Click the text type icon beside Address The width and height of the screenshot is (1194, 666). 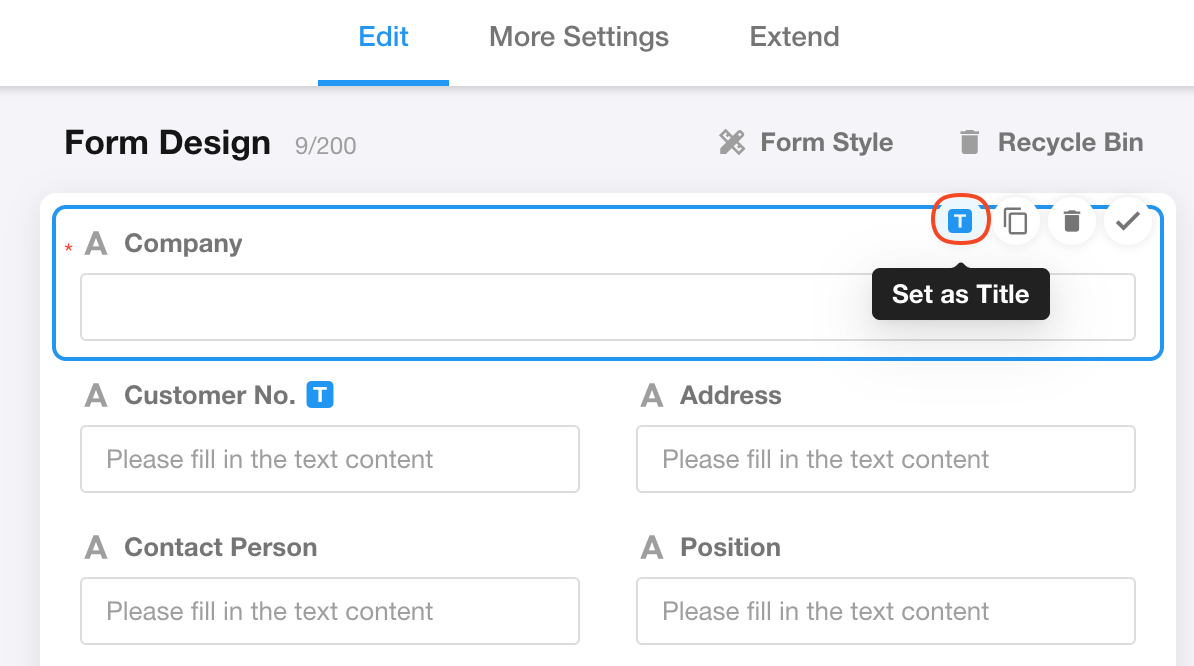coord(652,396)
